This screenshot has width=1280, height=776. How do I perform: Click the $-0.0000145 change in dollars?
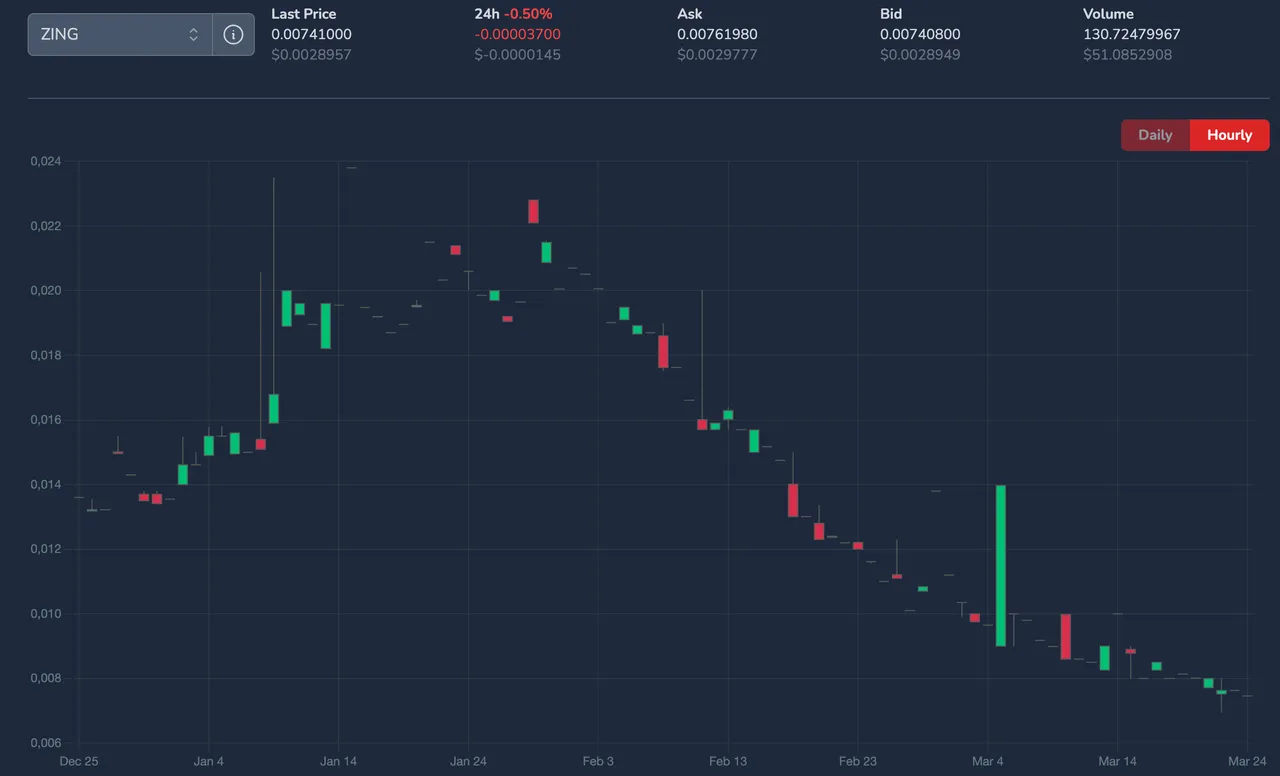tap(517, 55)
